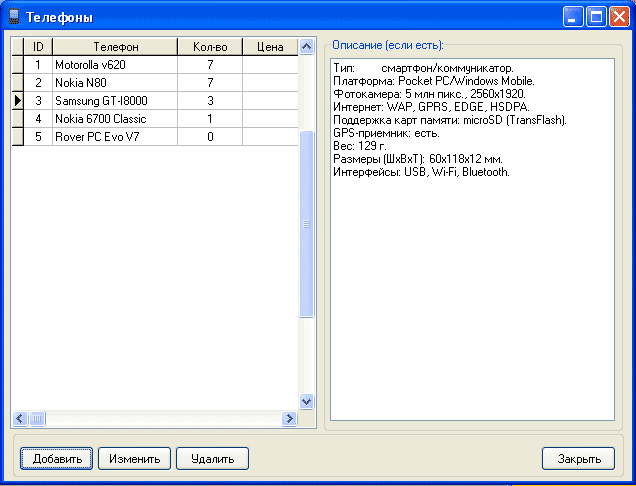Click the row selector for Samsung GT-I8000
Screen dimensions: 636x486
[x=17, y=101]
